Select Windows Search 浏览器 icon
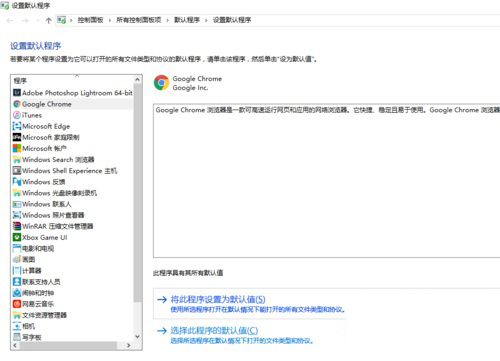This screenshot has width=500, height=361. [17, 159]
